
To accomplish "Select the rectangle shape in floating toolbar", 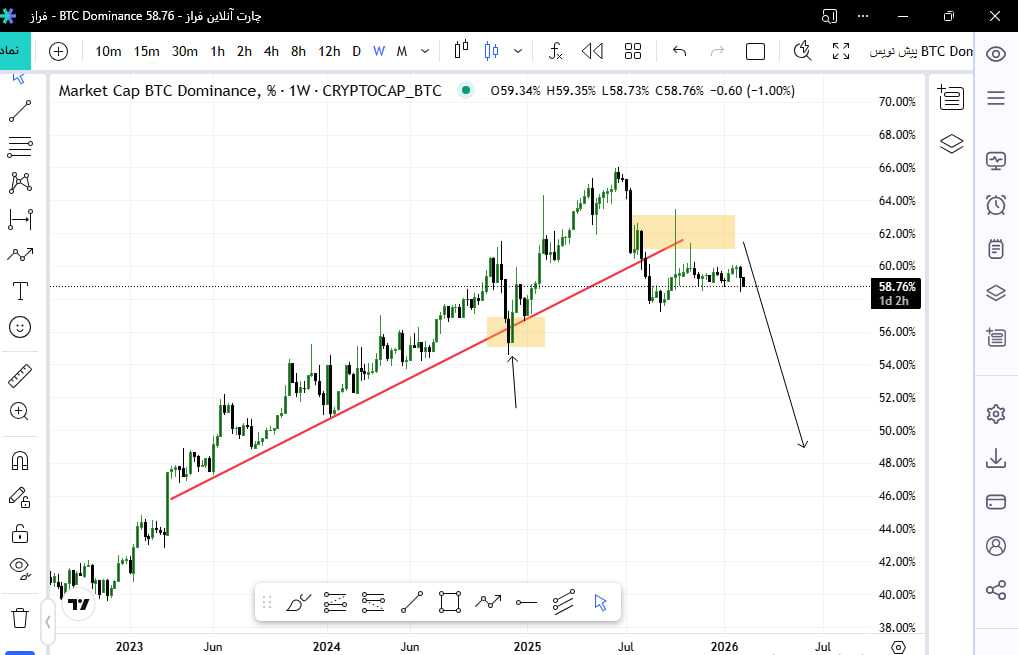I will point(450,602).
